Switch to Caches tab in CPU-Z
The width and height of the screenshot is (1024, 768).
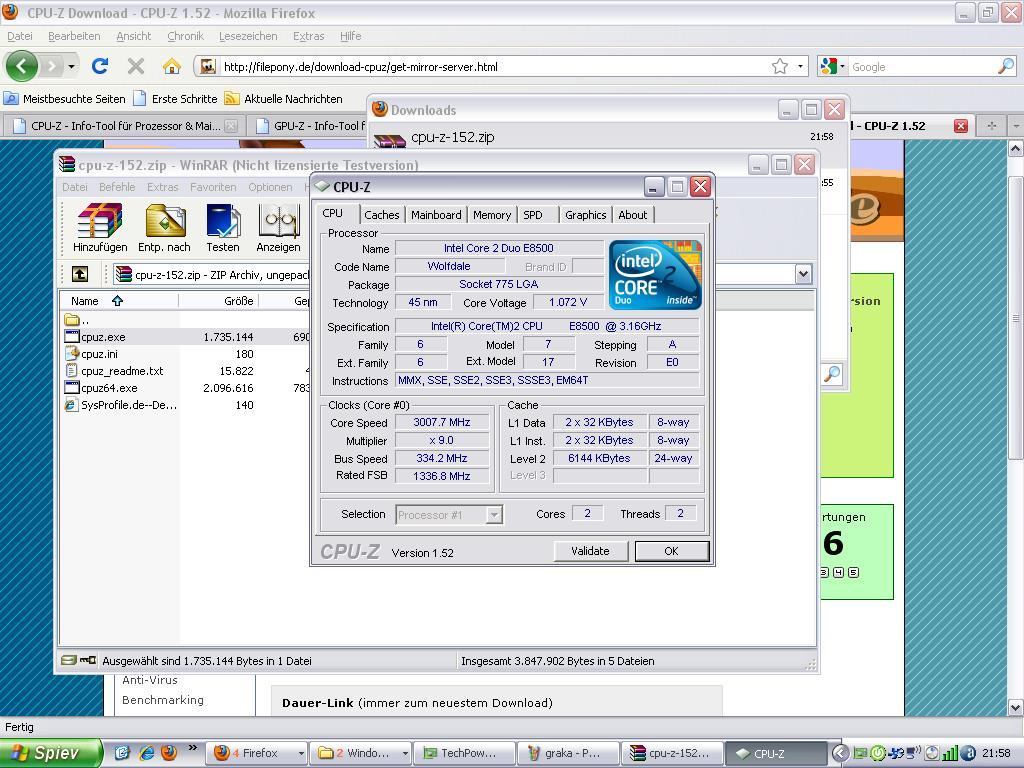click(x=381, y=215)
